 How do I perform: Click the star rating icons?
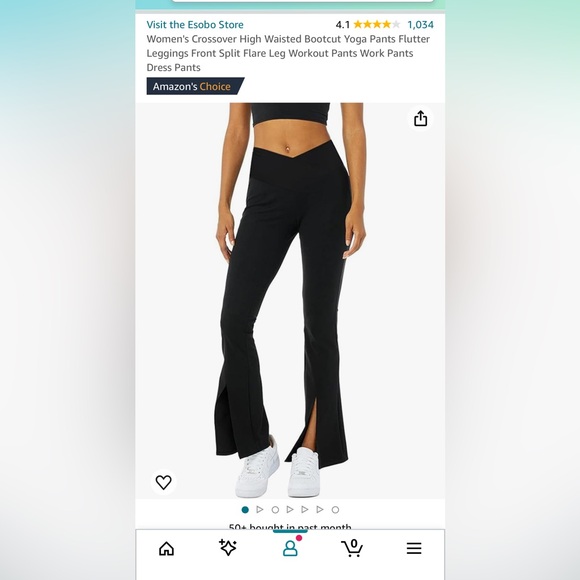coord(377,24)
